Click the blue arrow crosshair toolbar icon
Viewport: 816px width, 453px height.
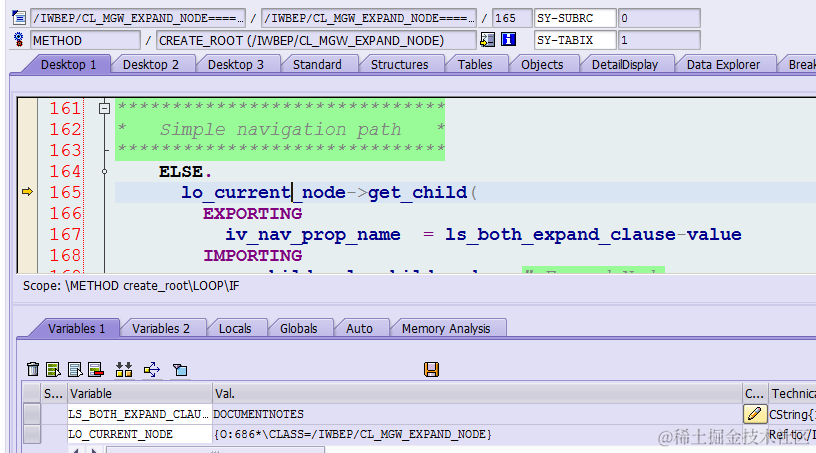click(x=152, y=369)
